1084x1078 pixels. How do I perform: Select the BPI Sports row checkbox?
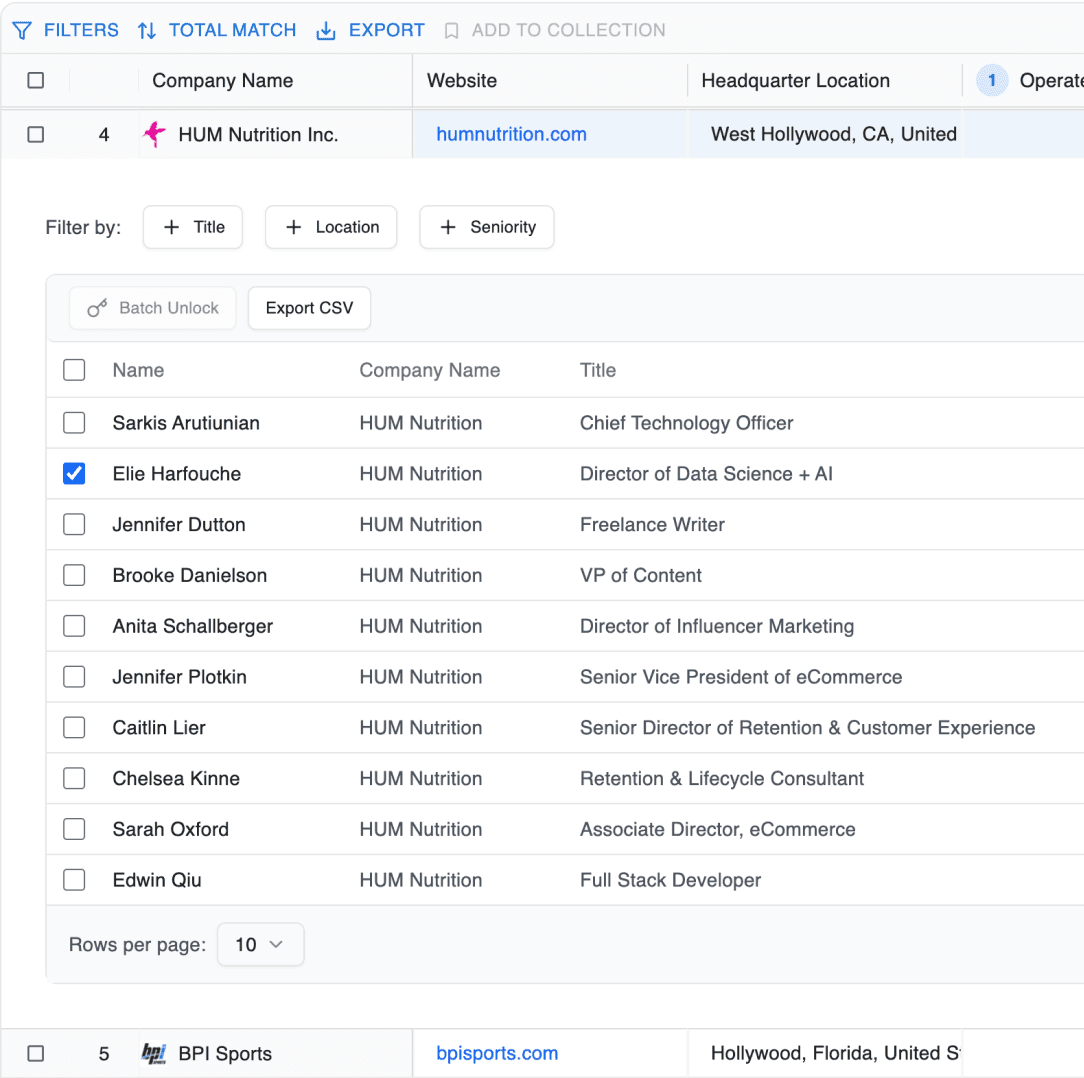point(36,1053)
